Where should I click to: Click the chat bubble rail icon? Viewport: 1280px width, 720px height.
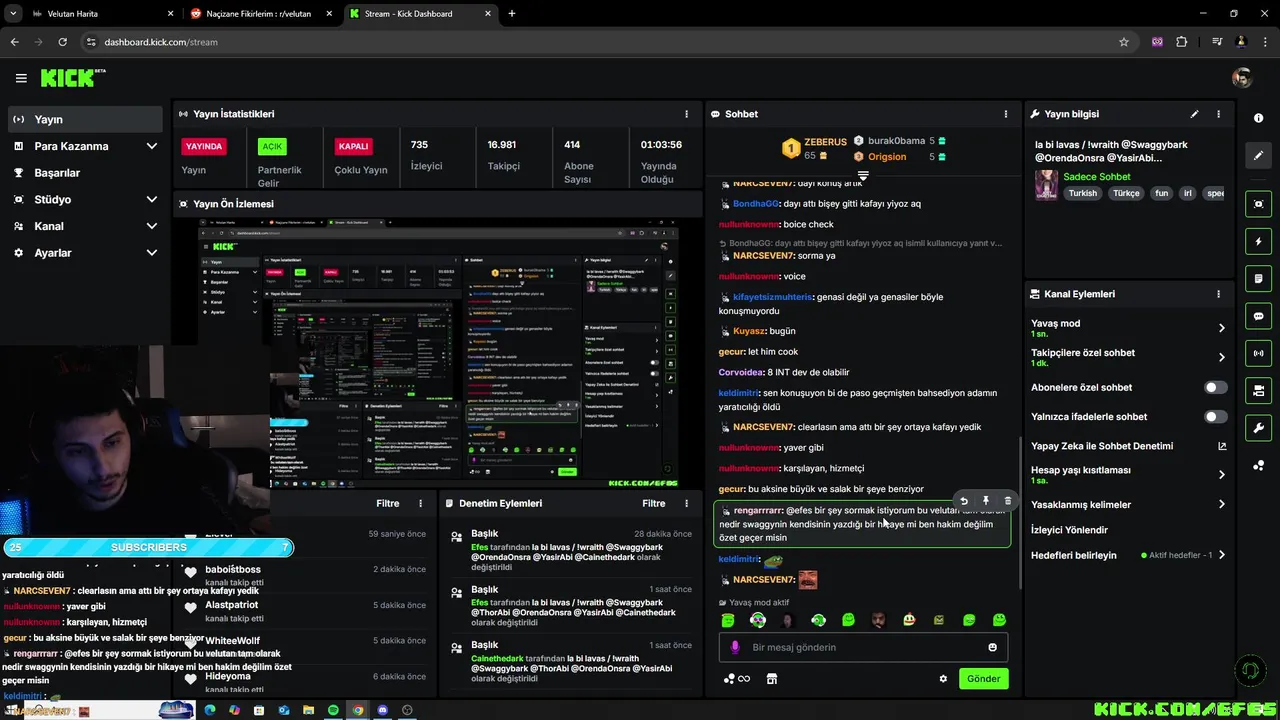click(1258, 316)
